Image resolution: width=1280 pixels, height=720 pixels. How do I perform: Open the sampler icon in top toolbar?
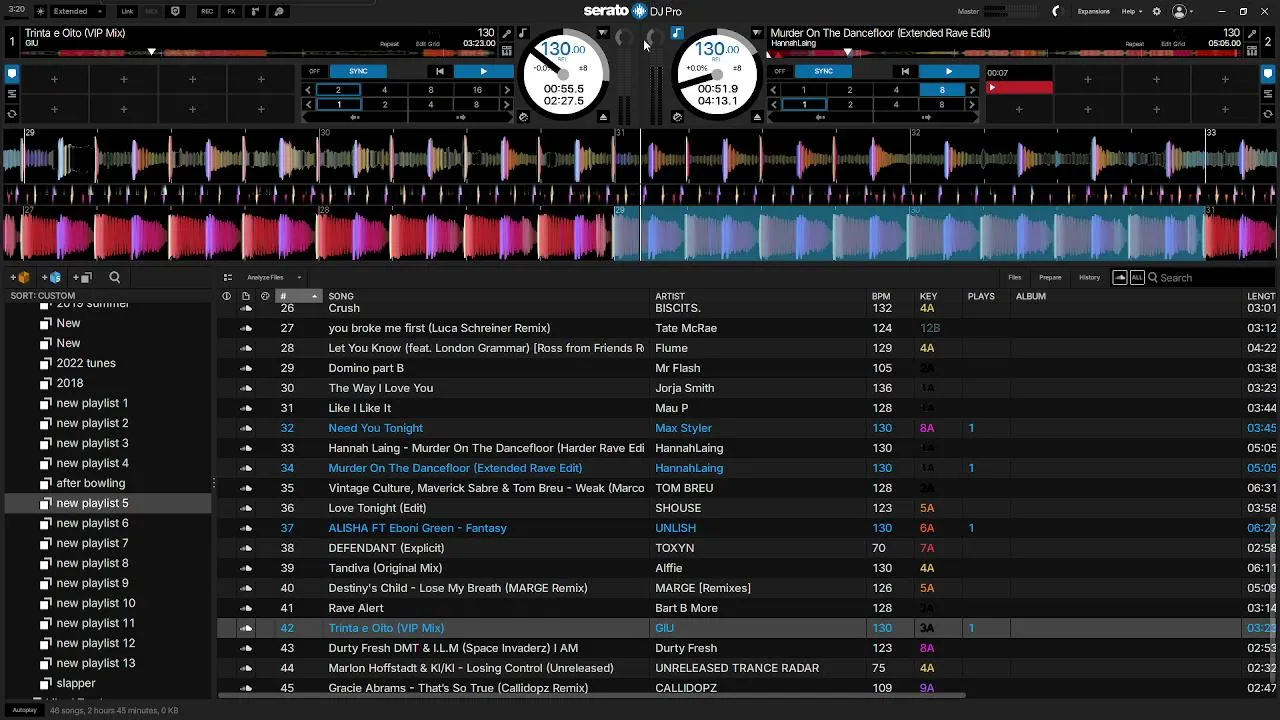pyautogui.click(x=279, y=11)
